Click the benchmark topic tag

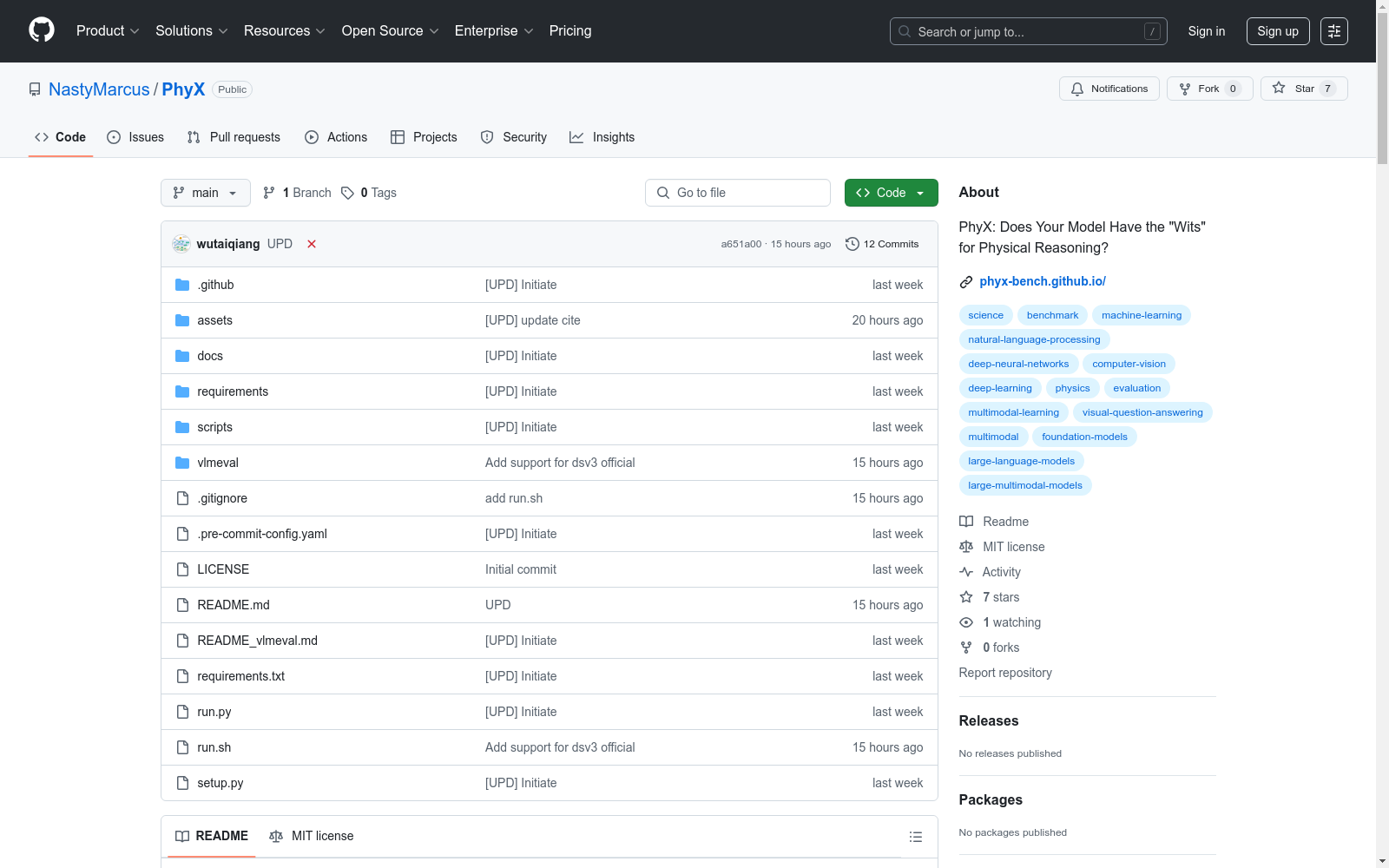click(1052, 315)
